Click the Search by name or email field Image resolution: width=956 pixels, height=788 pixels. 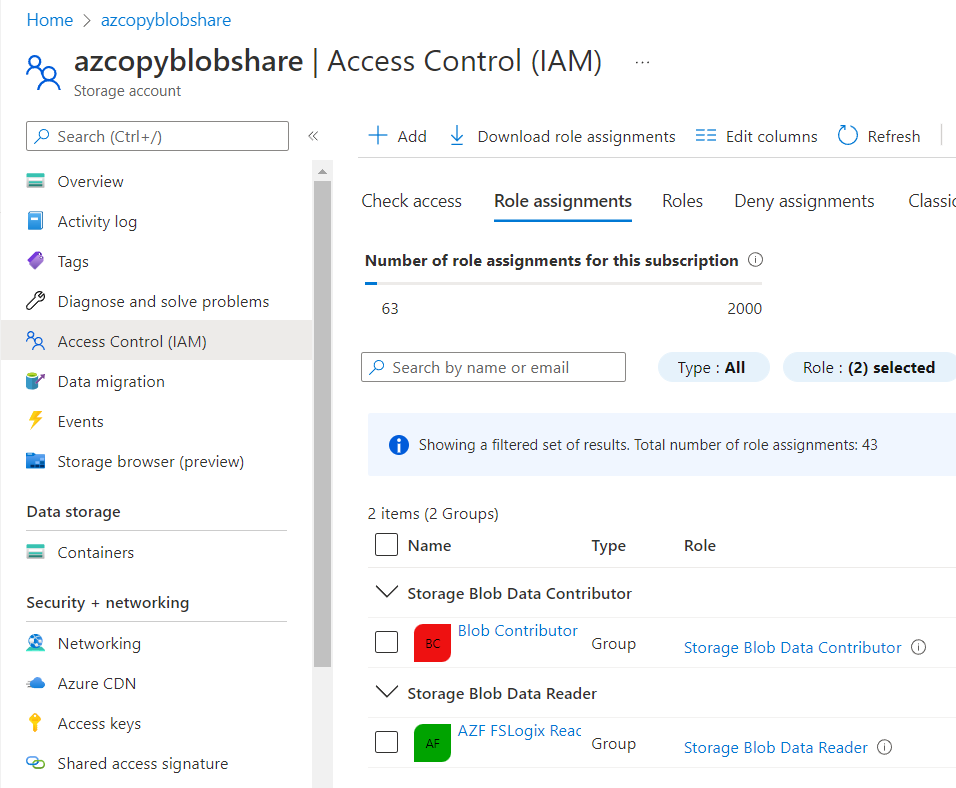(493, 367)
